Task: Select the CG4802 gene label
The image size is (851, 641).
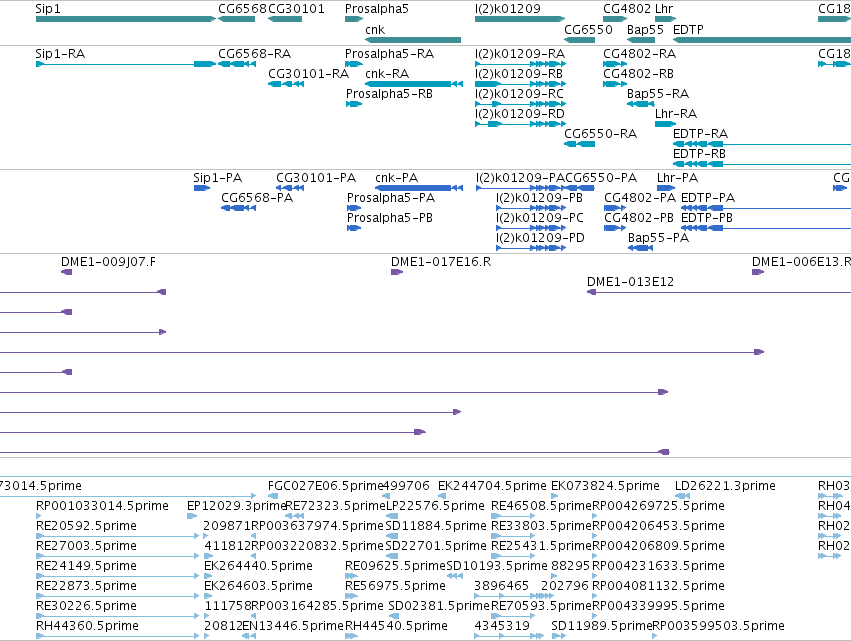Action: pos(627,9)
